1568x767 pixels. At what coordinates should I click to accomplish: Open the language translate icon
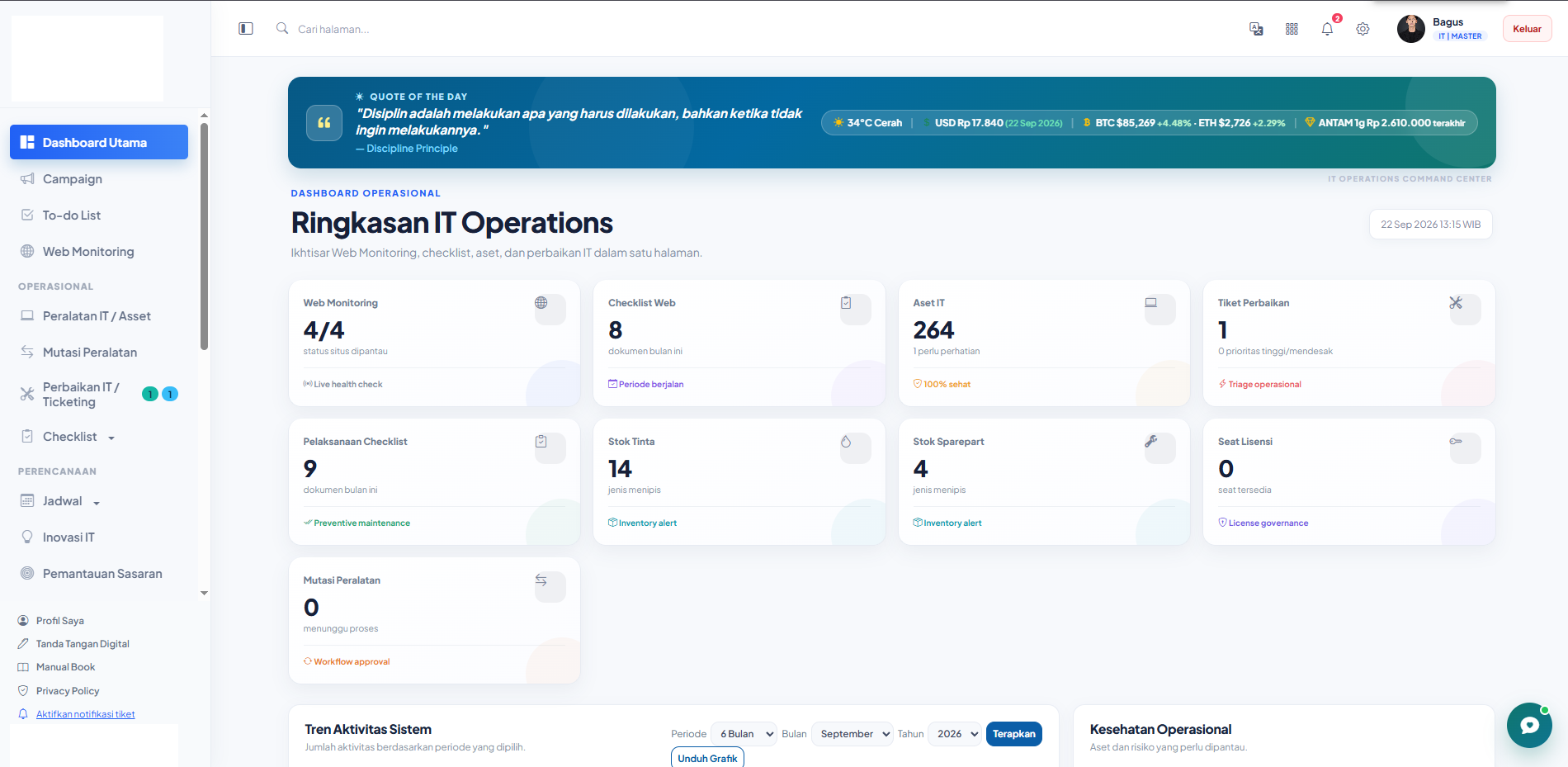tap(1256, 29)
